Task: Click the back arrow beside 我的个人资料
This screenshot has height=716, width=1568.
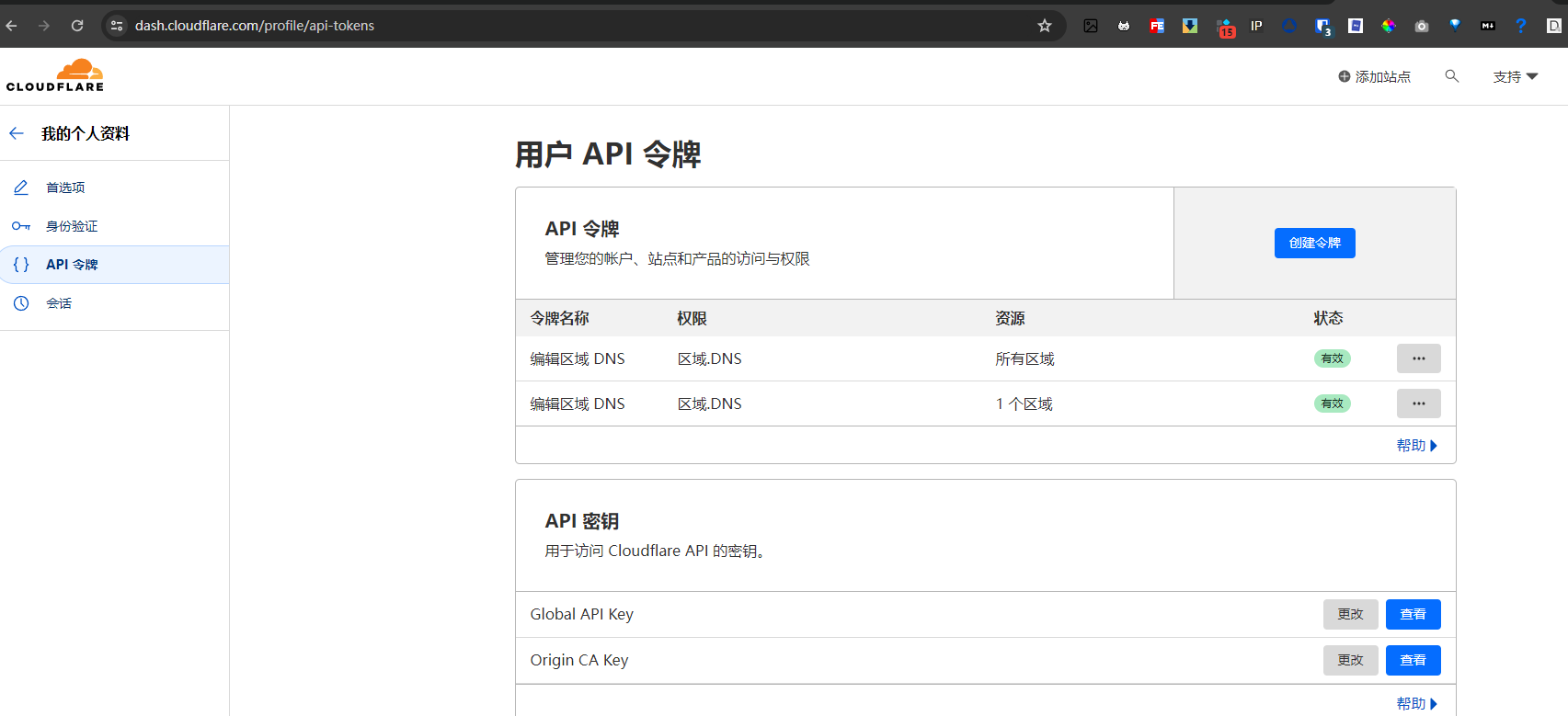Action: [x=17, y=133]
